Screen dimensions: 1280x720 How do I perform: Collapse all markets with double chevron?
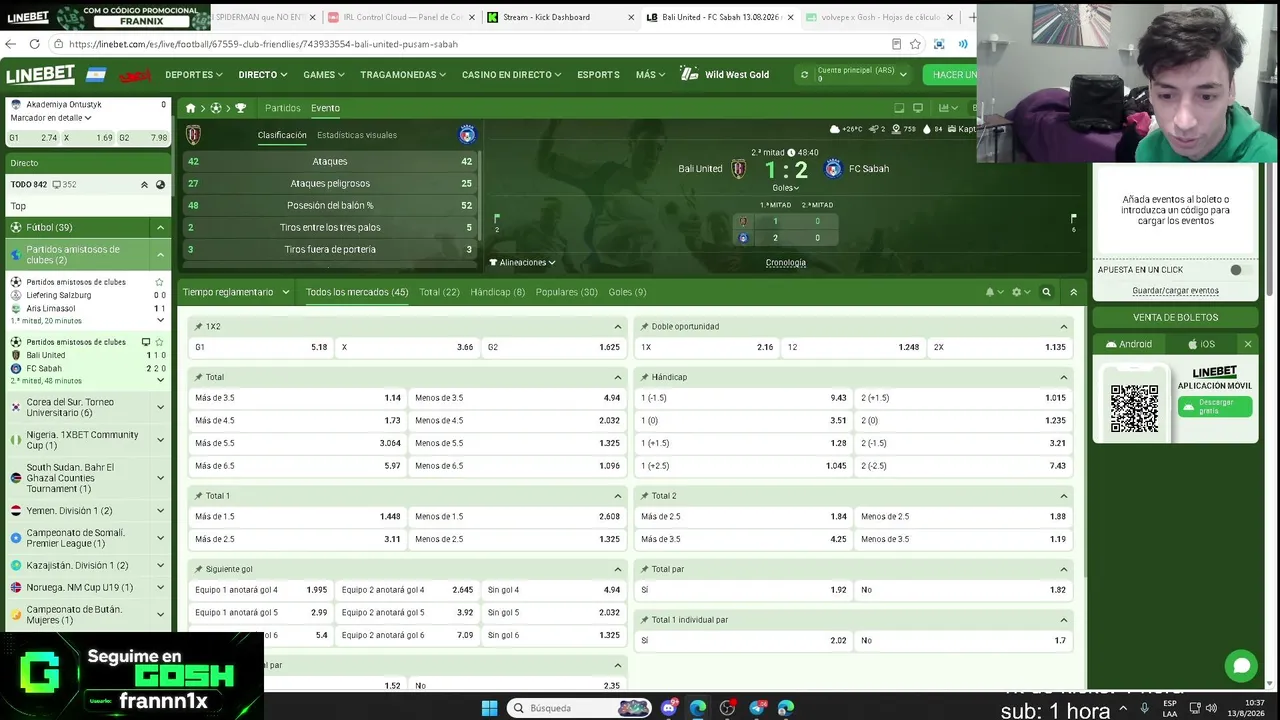tap(1073, 292)
